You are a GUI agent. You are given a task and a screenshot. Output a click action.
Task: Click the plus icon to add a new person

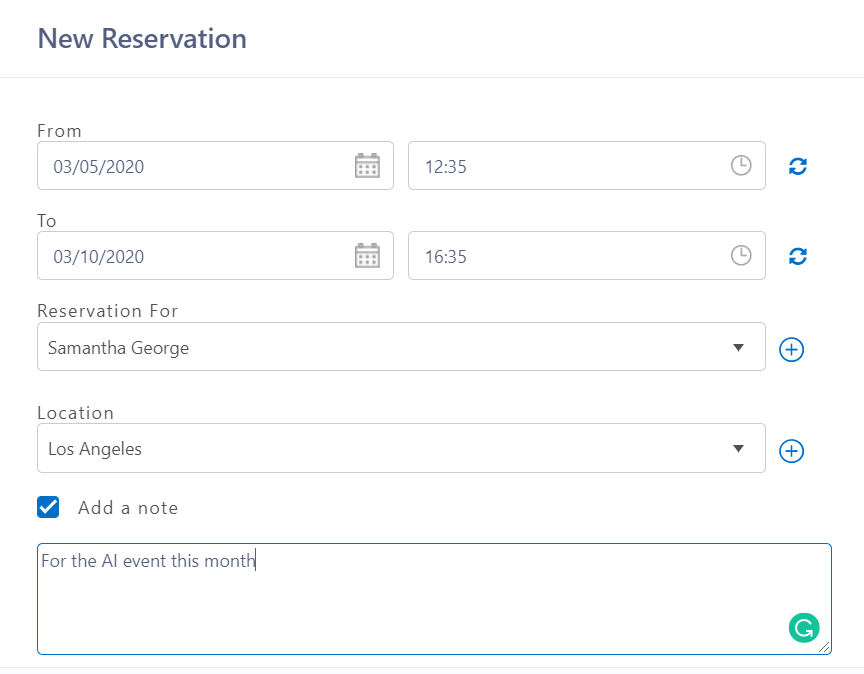click(x=791, y=349)
